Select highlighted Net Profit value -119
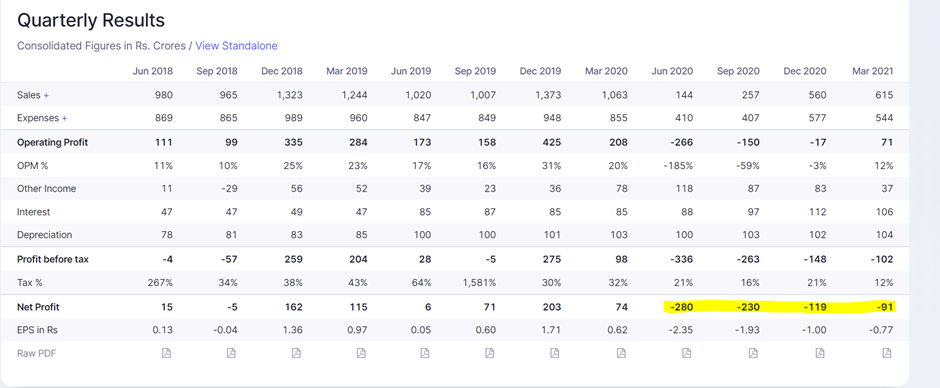 (x=815, y=307)
